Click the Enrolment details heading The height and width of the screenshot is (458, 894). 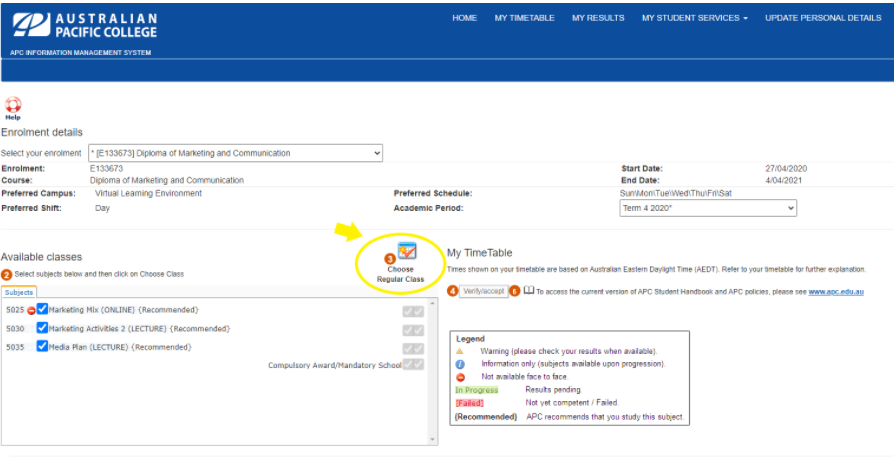click(42, 132)
